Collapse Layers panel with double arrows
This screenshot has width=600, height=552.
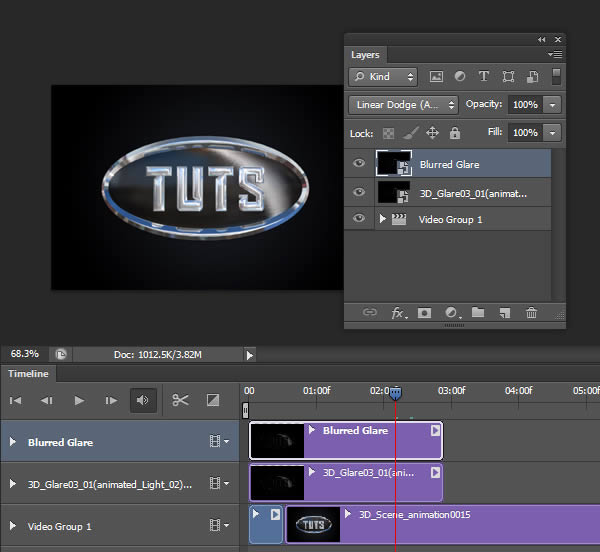click(x=541, y=39)
